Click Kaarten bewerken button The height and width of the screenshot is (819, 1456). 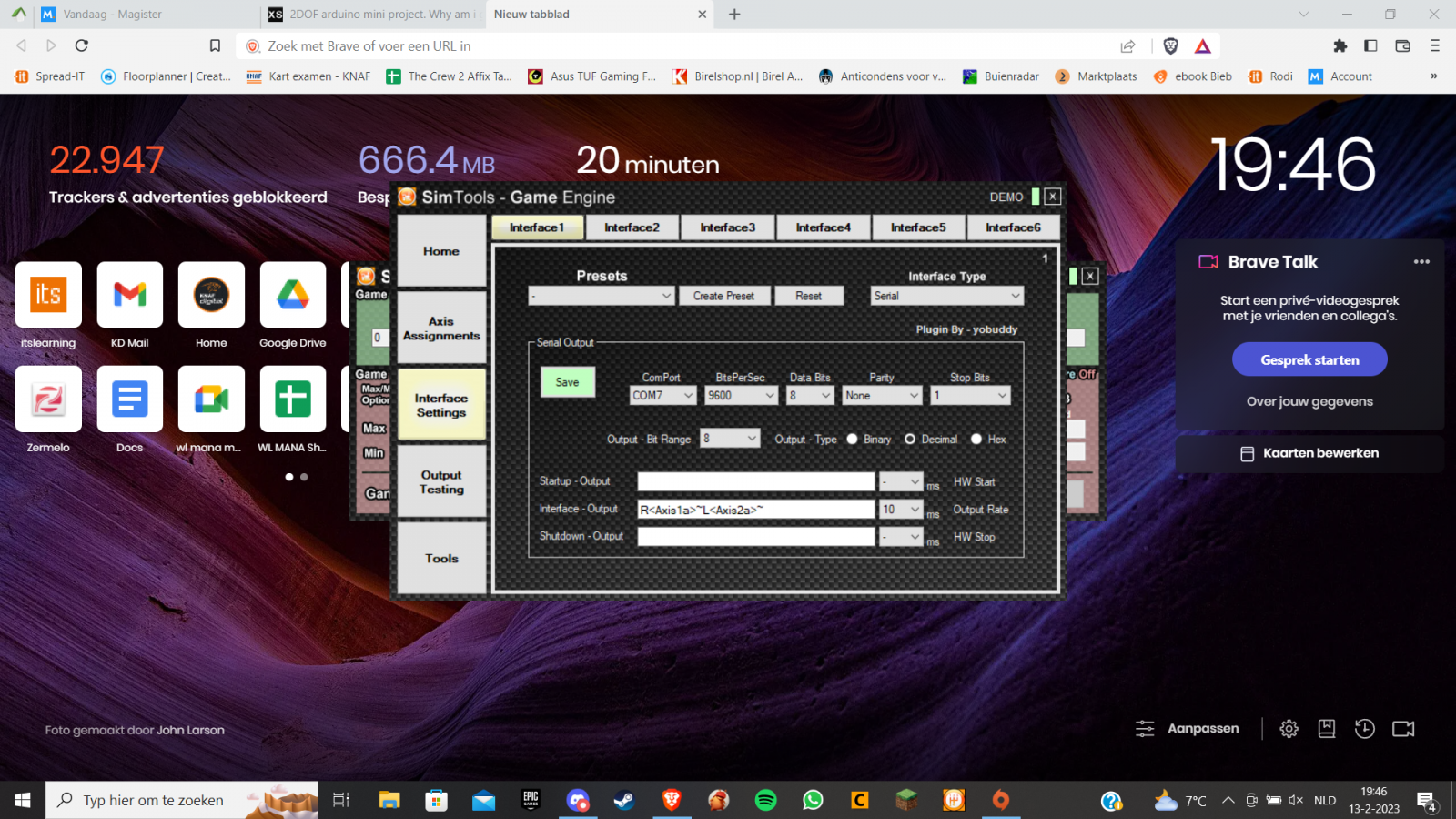point(1309,453)
